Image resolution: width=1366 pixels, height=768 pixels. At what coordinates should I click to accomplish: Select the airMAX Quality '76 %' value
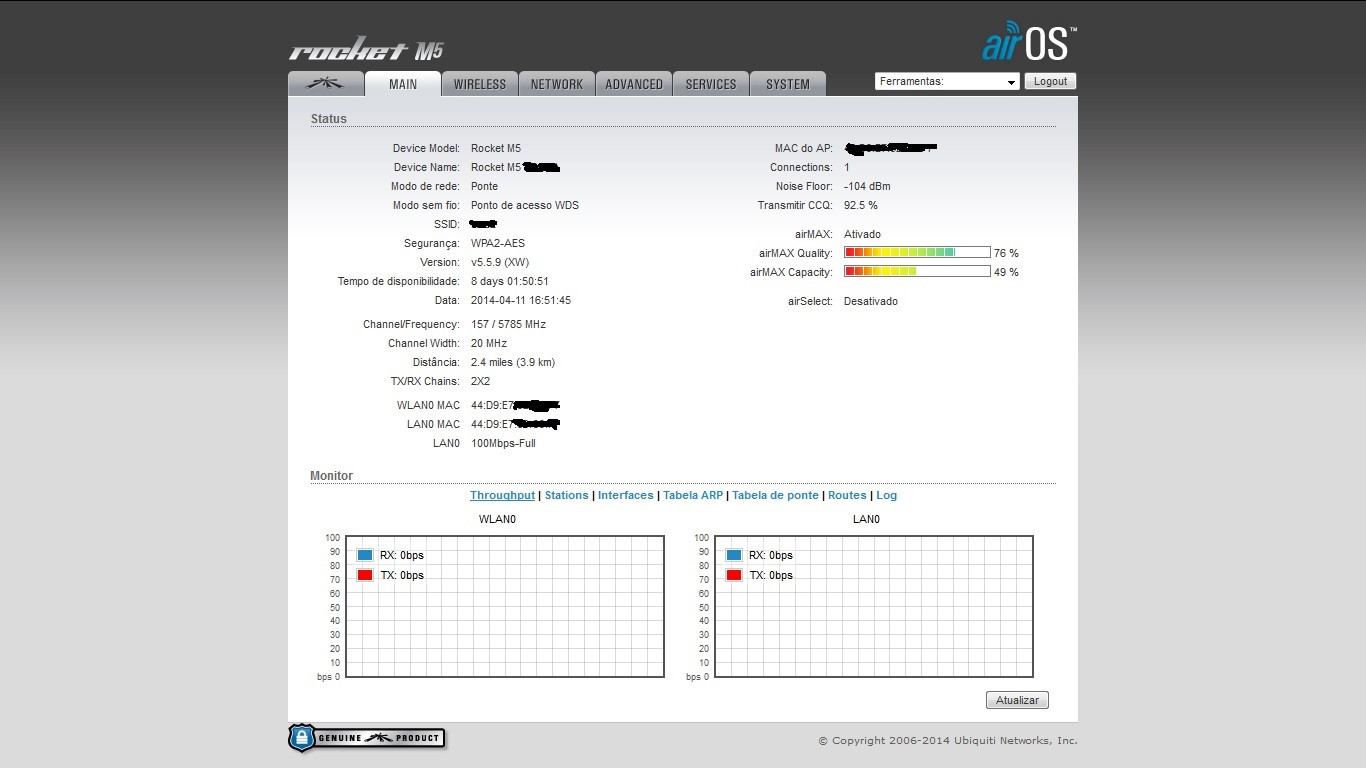tap(1006, 254)
